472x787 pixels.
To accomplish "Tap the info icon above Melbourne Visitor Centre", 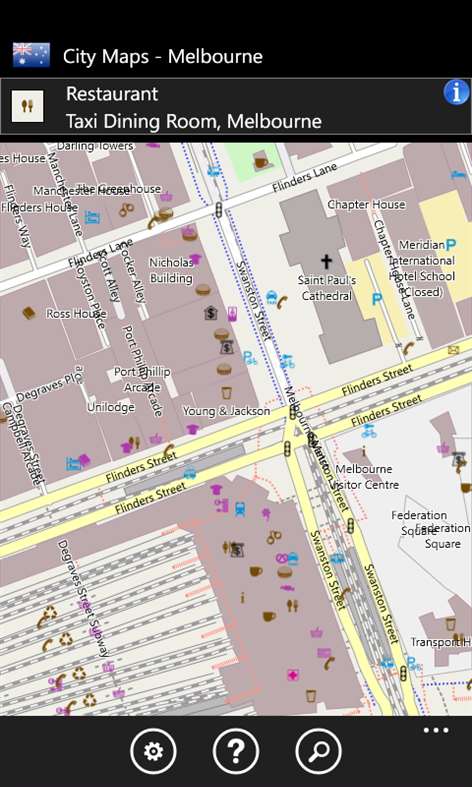I will [364, 452].
